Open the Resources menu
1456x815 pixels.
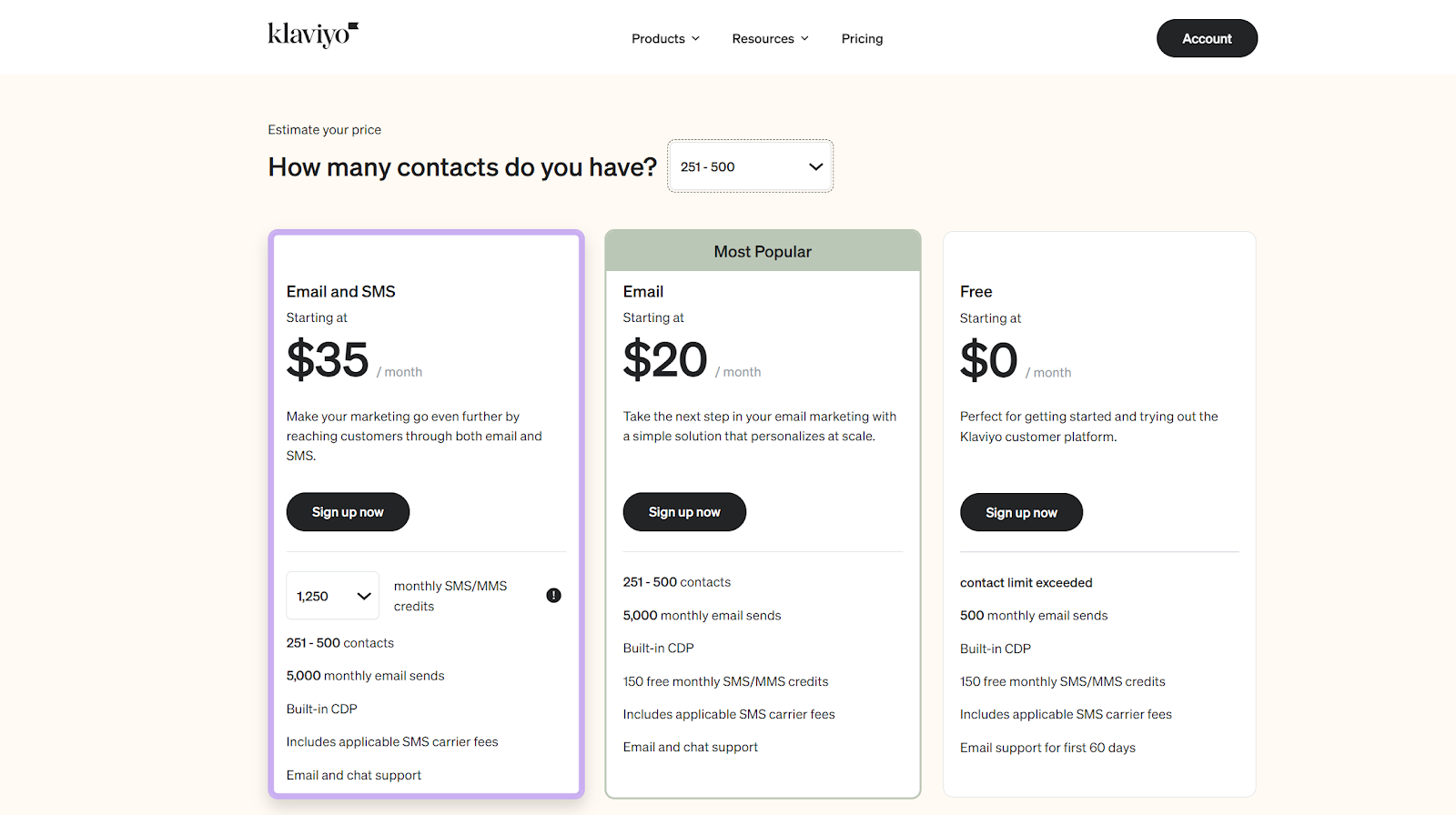pos(763,38)
